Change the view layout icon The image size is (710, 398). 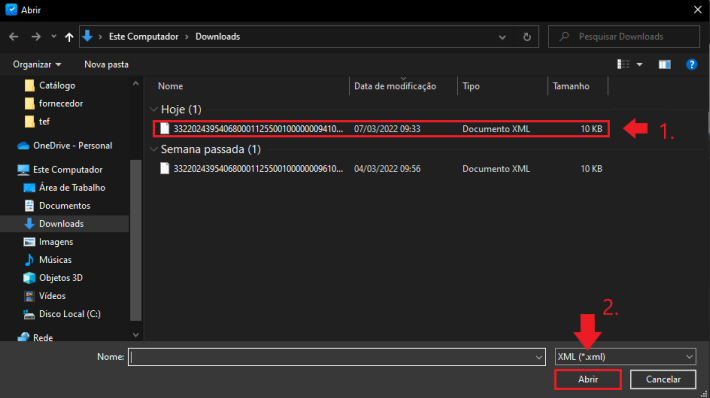pyautogui.click(x=624, y=64)
